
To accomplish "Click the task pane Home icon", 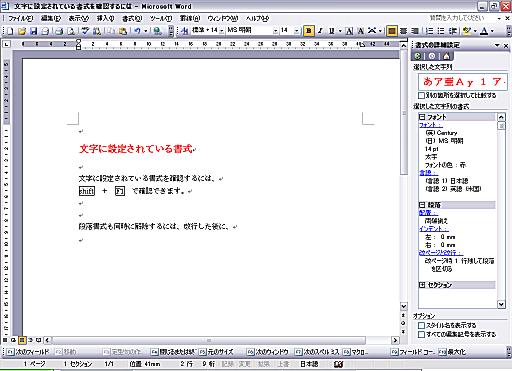I will (x=446, y=56).
